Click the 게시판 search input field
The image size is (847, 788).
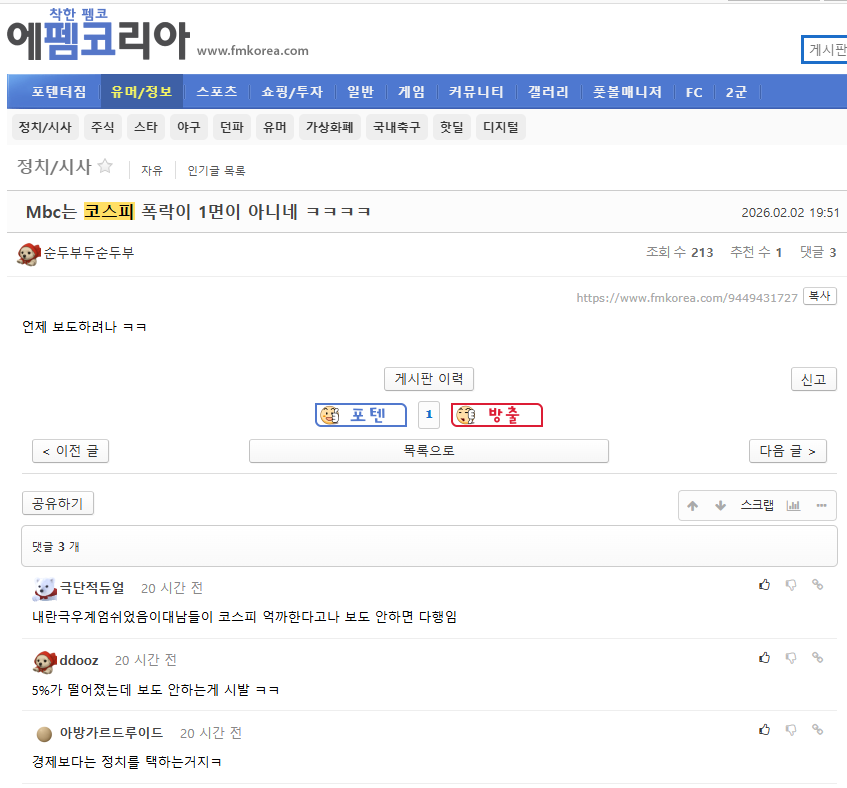(x=825, y=50)
